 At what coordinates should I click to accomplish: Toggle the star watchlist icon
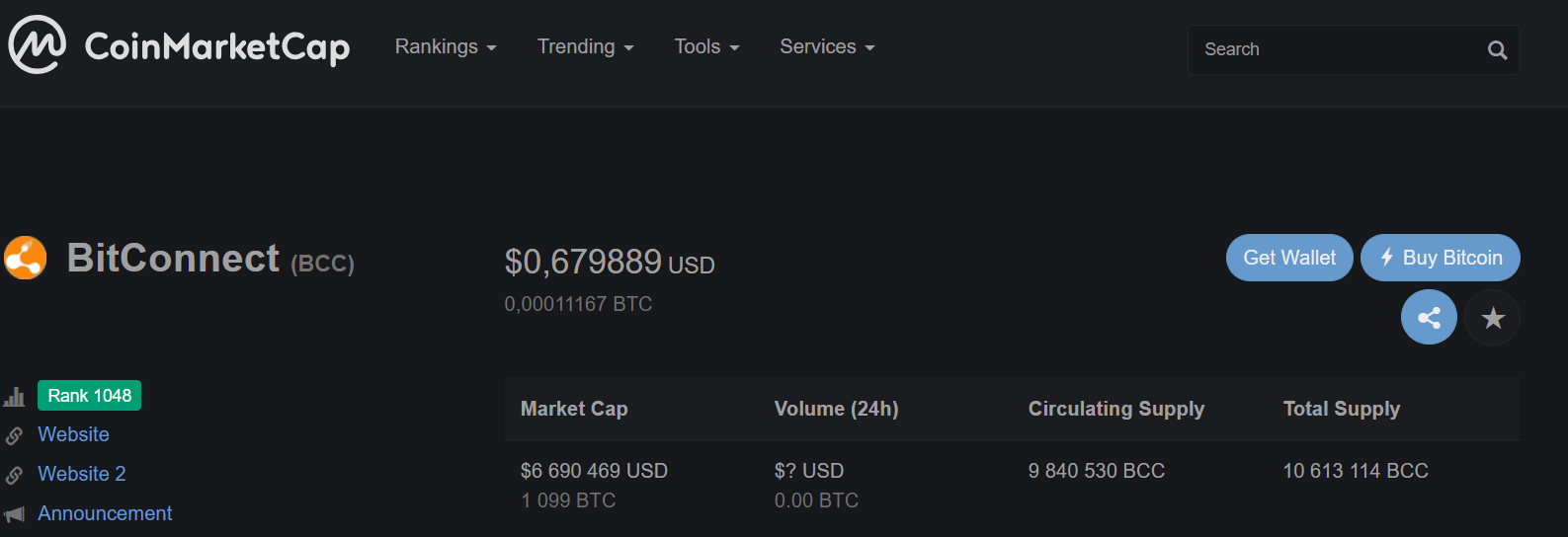coord(1493,317)
